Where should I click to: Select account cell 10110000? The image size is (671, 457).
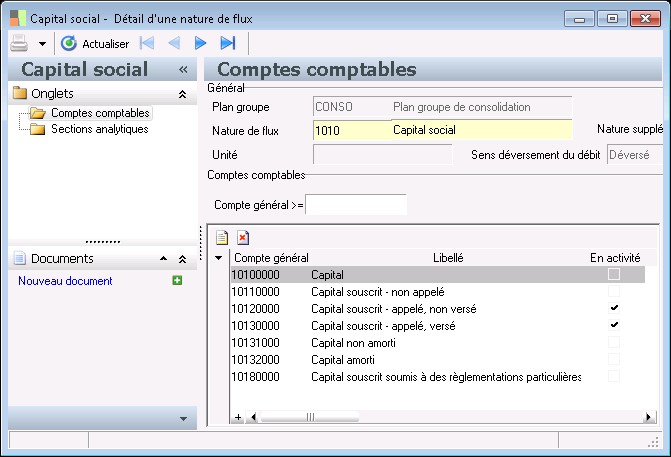255,292
